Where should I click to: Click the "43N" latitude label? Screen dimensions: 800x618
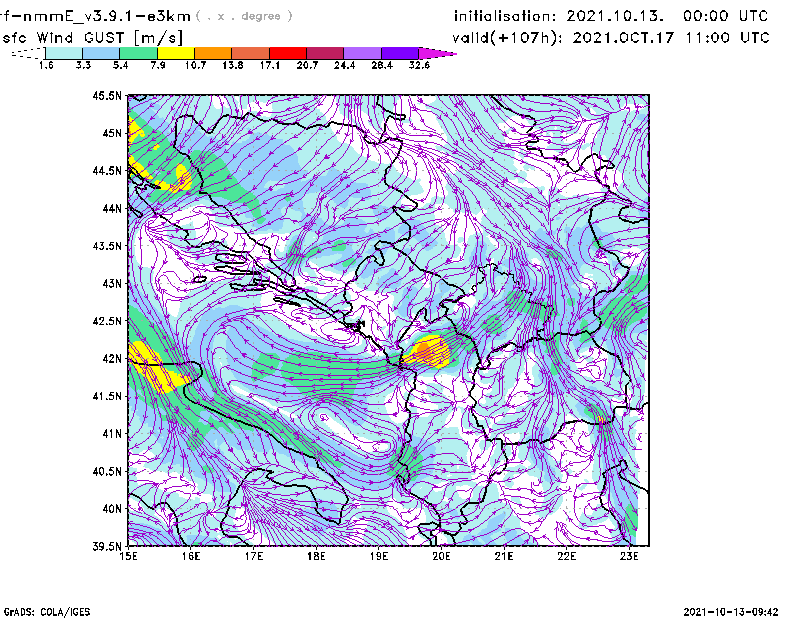tap(112, 283)
